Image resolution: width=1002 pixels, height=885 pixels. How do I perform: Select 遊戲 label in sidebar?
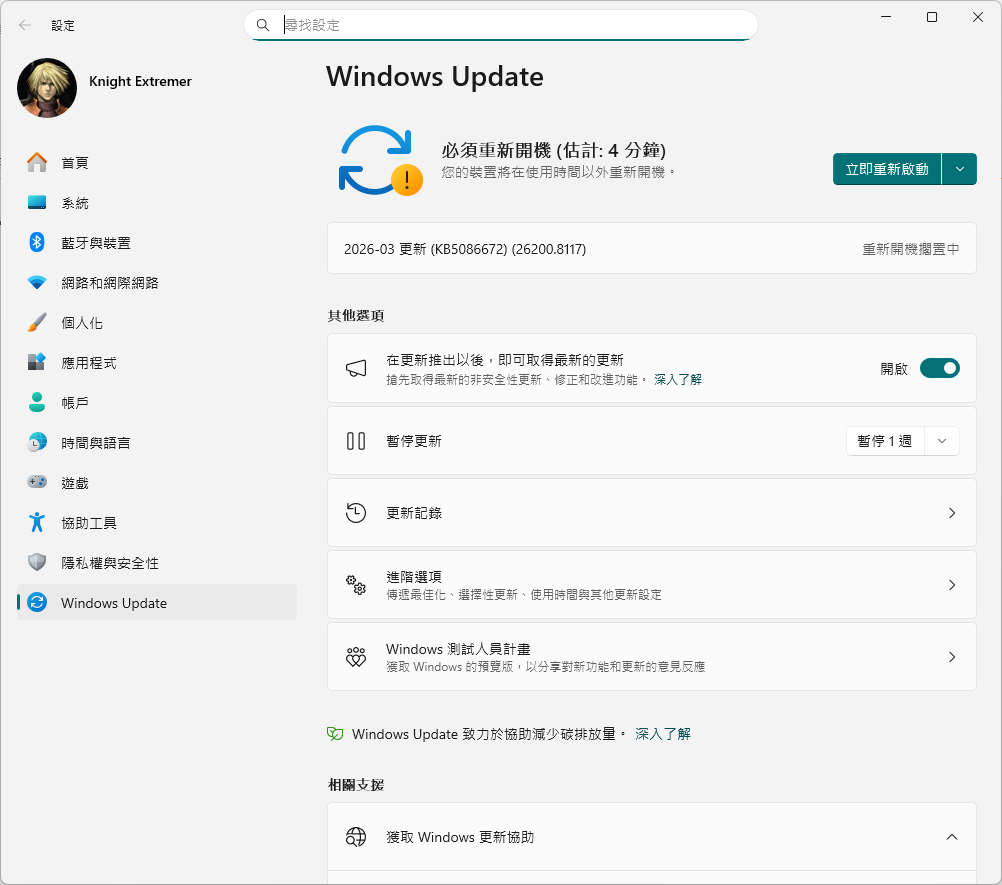point(75,482)
